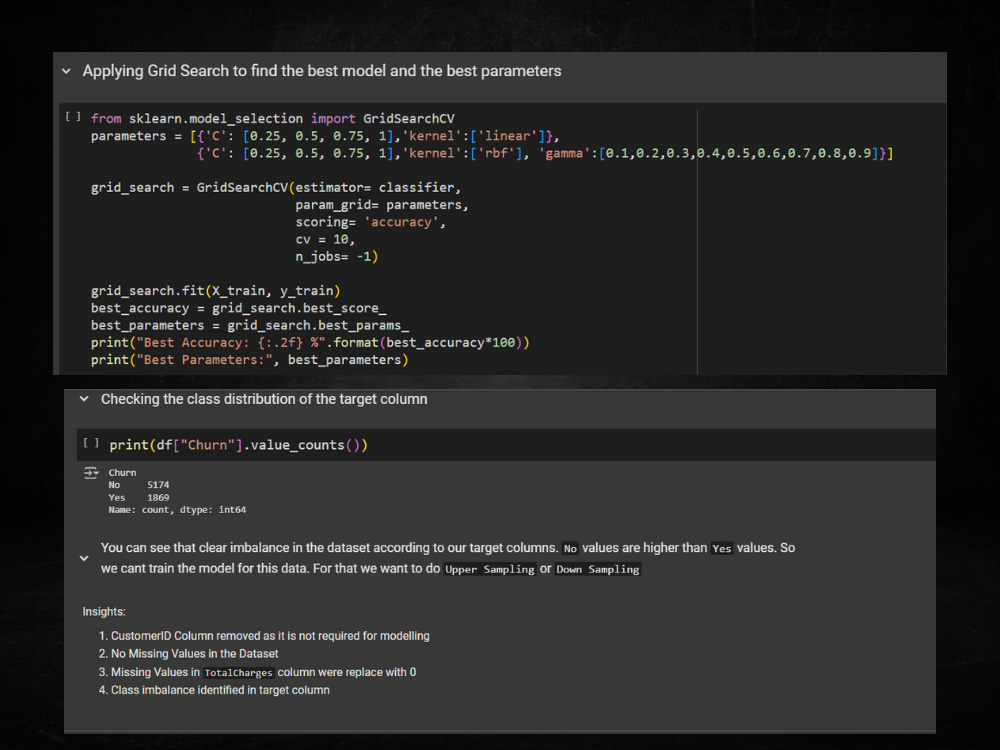The height and width of the screenshot is (750, 1000).
Task: Click the Insights: label
Action: tap(104, 612)
